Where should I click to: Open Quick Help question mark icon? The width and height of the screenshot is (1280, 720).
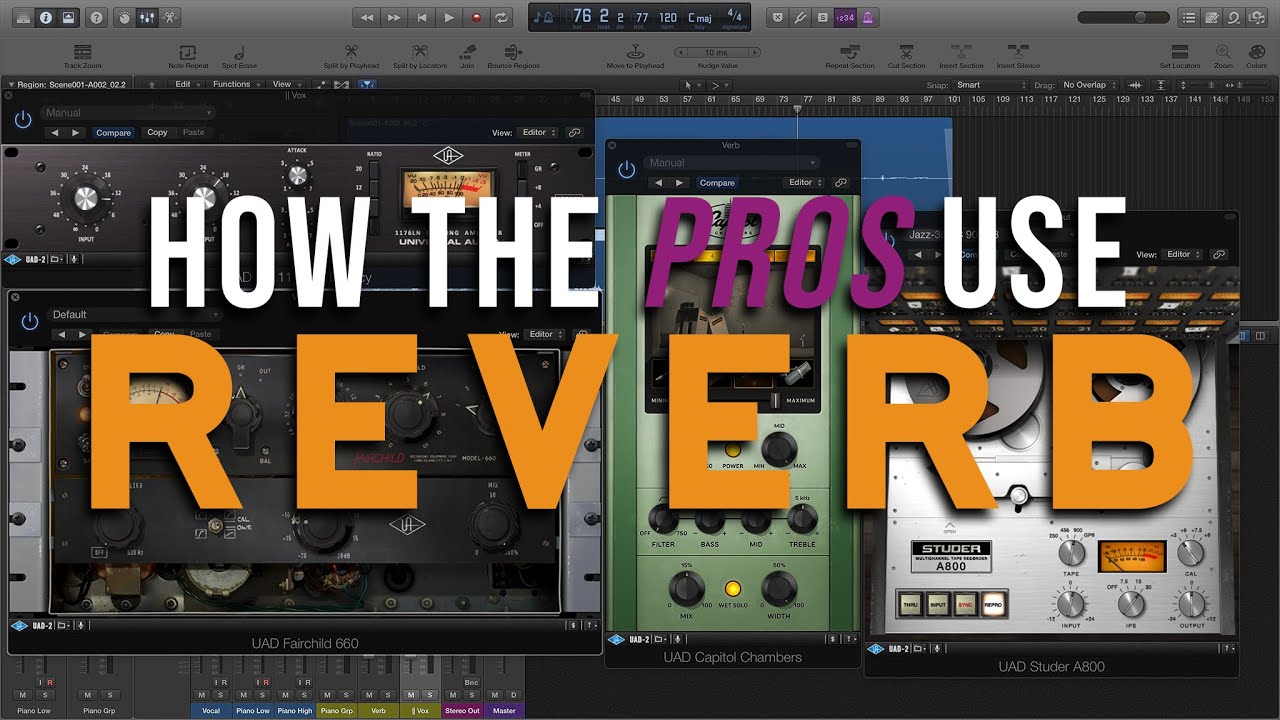click(96, 17)
